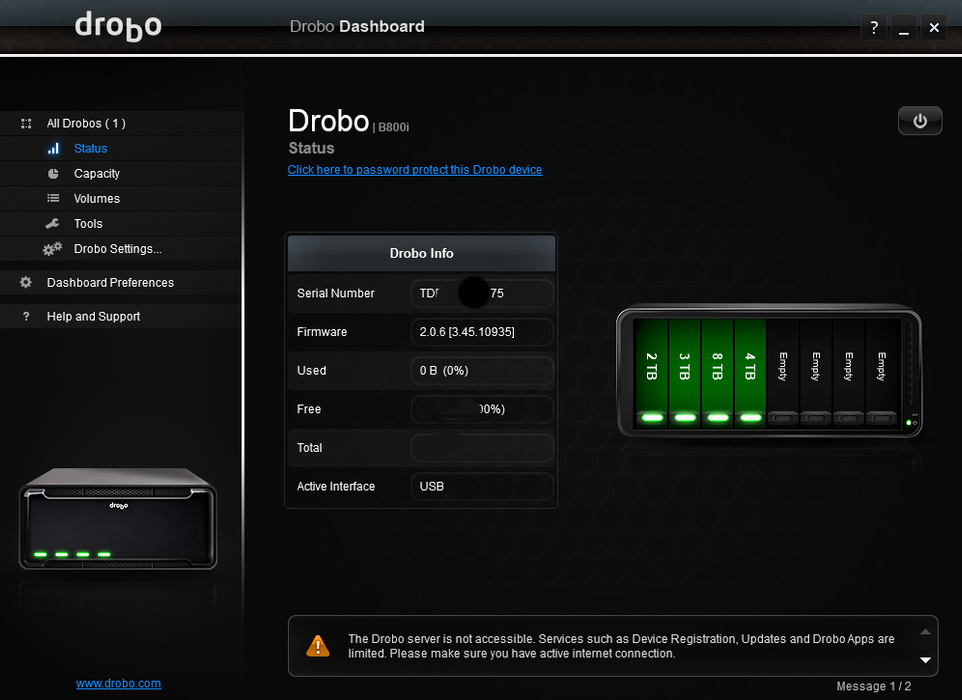
Task: Open Dashboard Preferences
Action: (121, 283)
